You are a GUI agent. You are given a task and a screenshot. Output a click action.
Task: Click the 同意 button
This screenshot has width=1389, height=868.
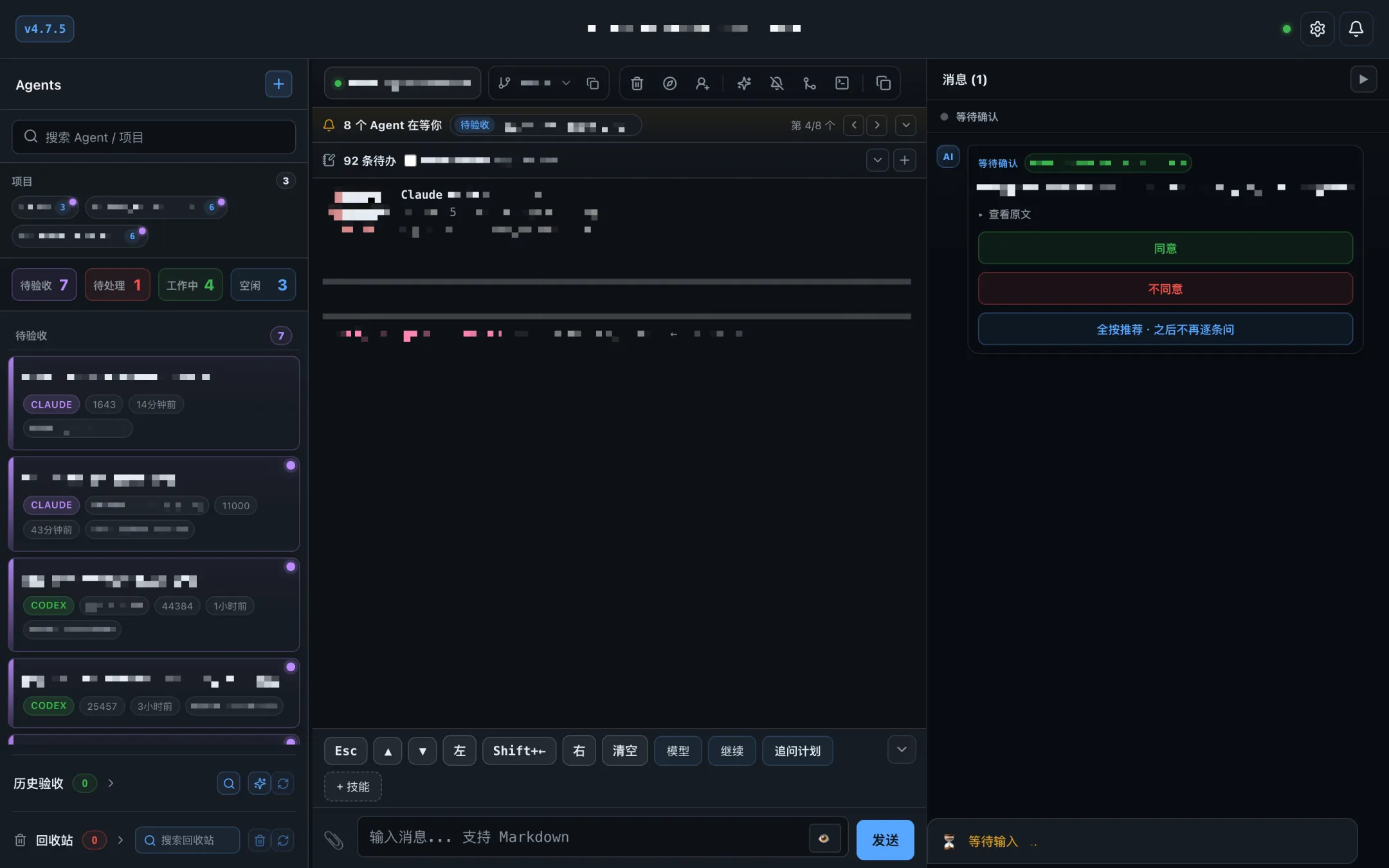[x=1165, y=248]
